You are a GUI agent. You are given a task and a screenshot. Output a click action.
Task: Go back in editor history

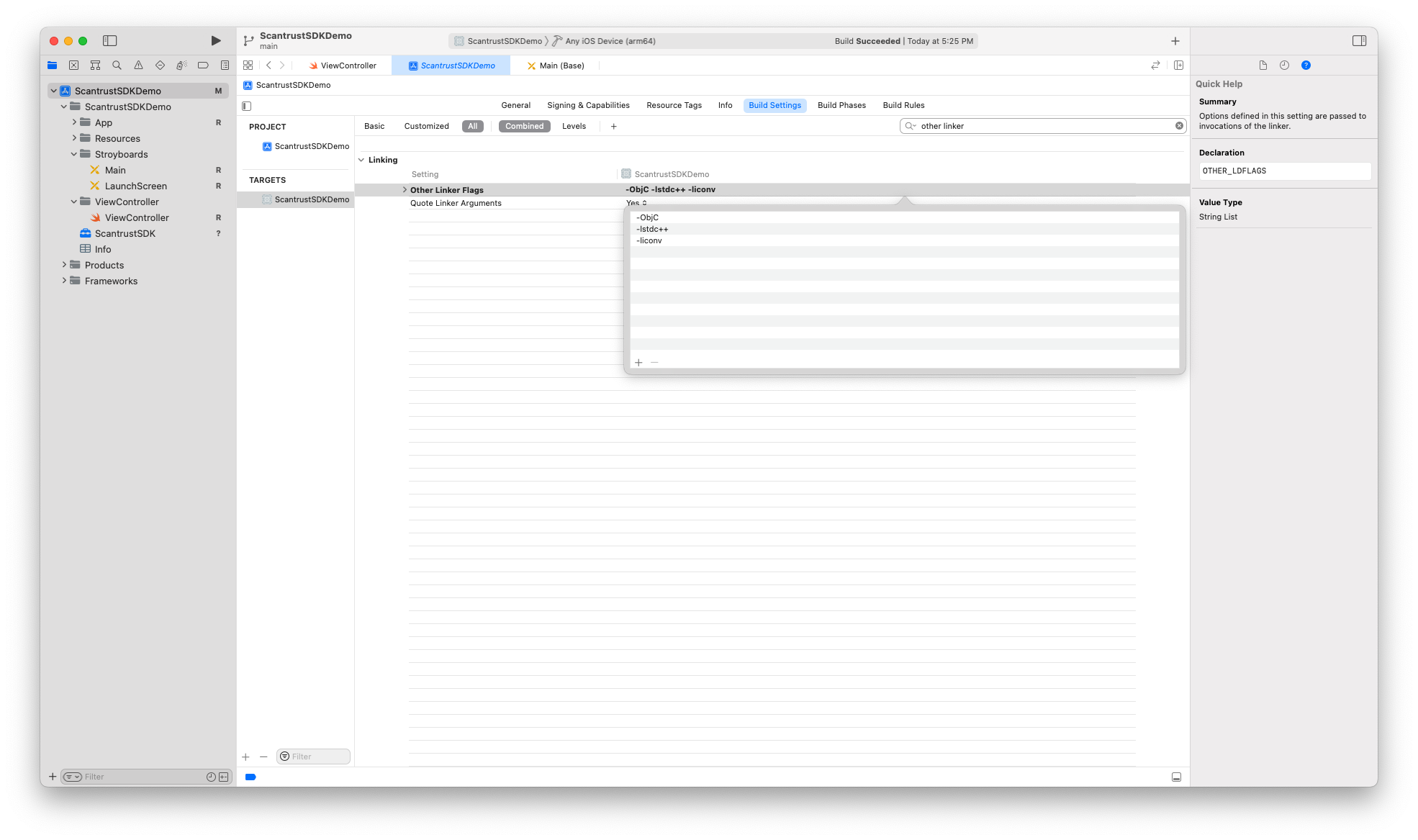pos(268,66)
